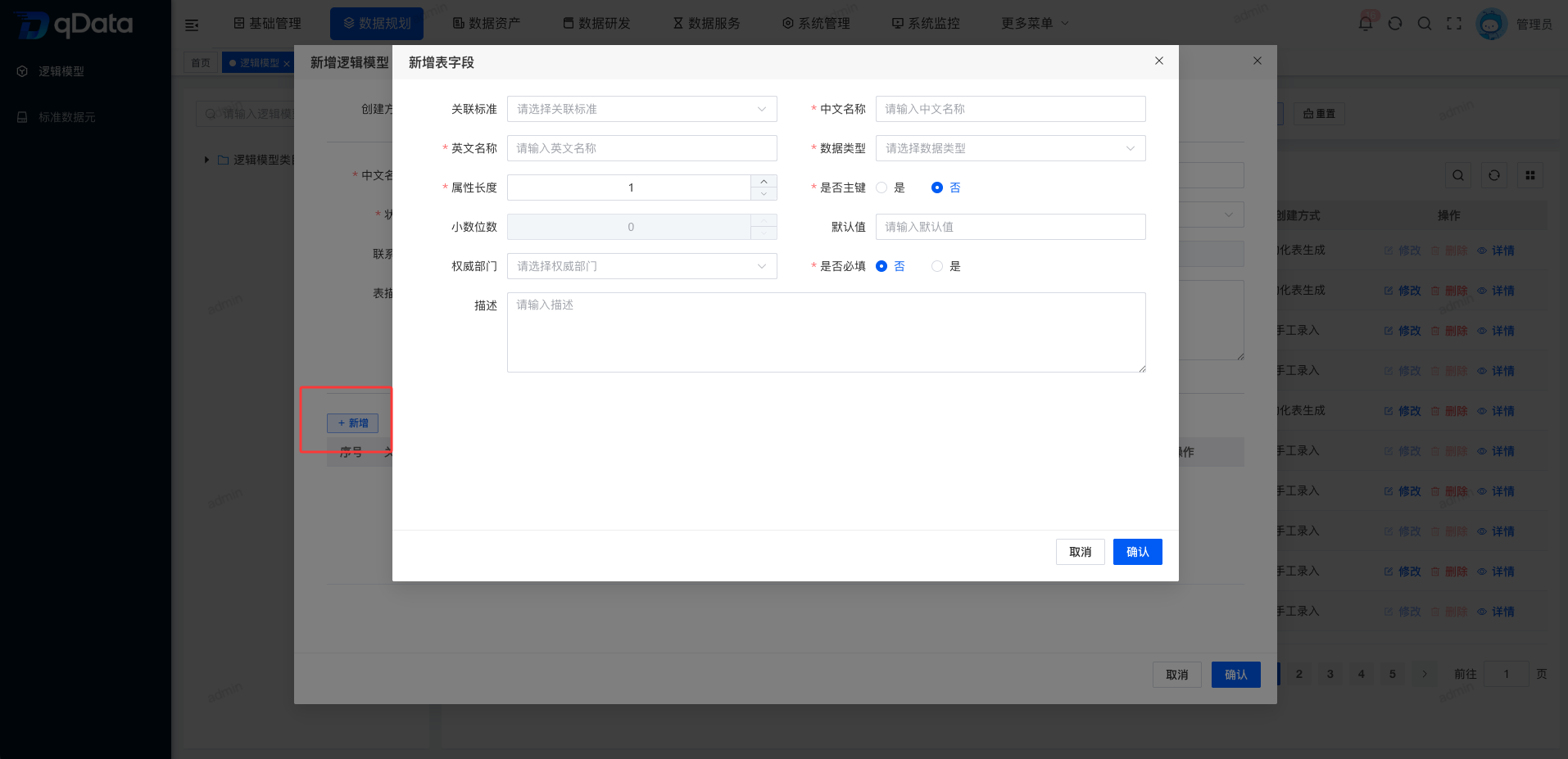Click 删除 in the first table row
Viewport: 1568px width, 759px height.
(x=1449, y=251)
